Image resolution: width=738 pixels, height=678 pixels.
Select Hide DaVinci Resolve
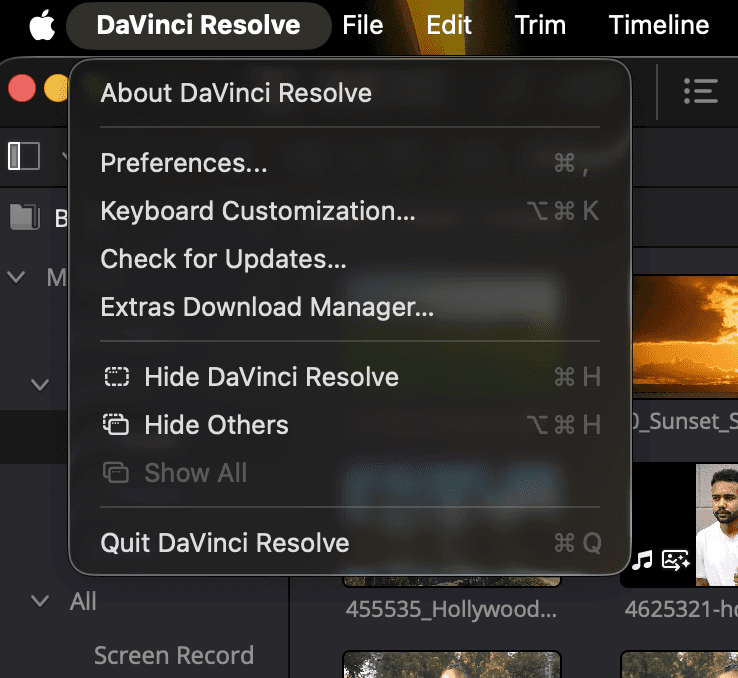click(350, 377)
